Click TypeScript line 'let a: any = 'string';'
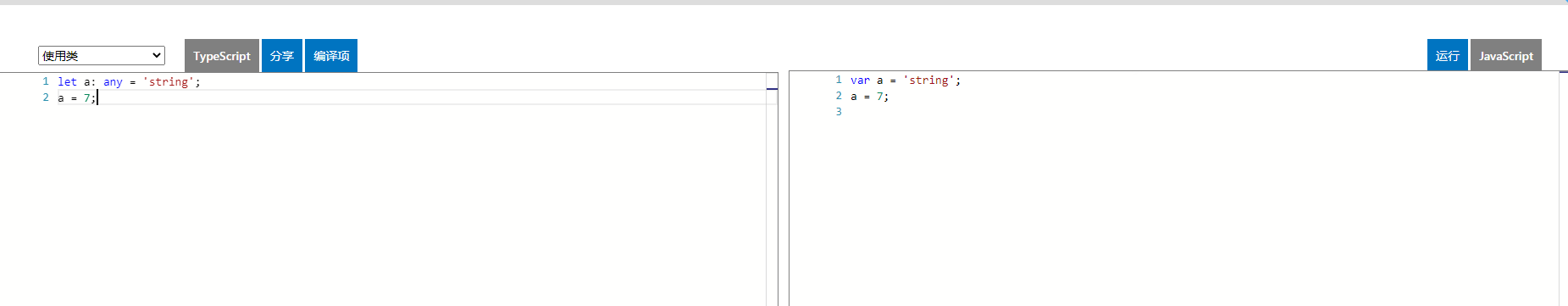Image resolution: width=1568 pixels, height=306 pixels. 129,82
